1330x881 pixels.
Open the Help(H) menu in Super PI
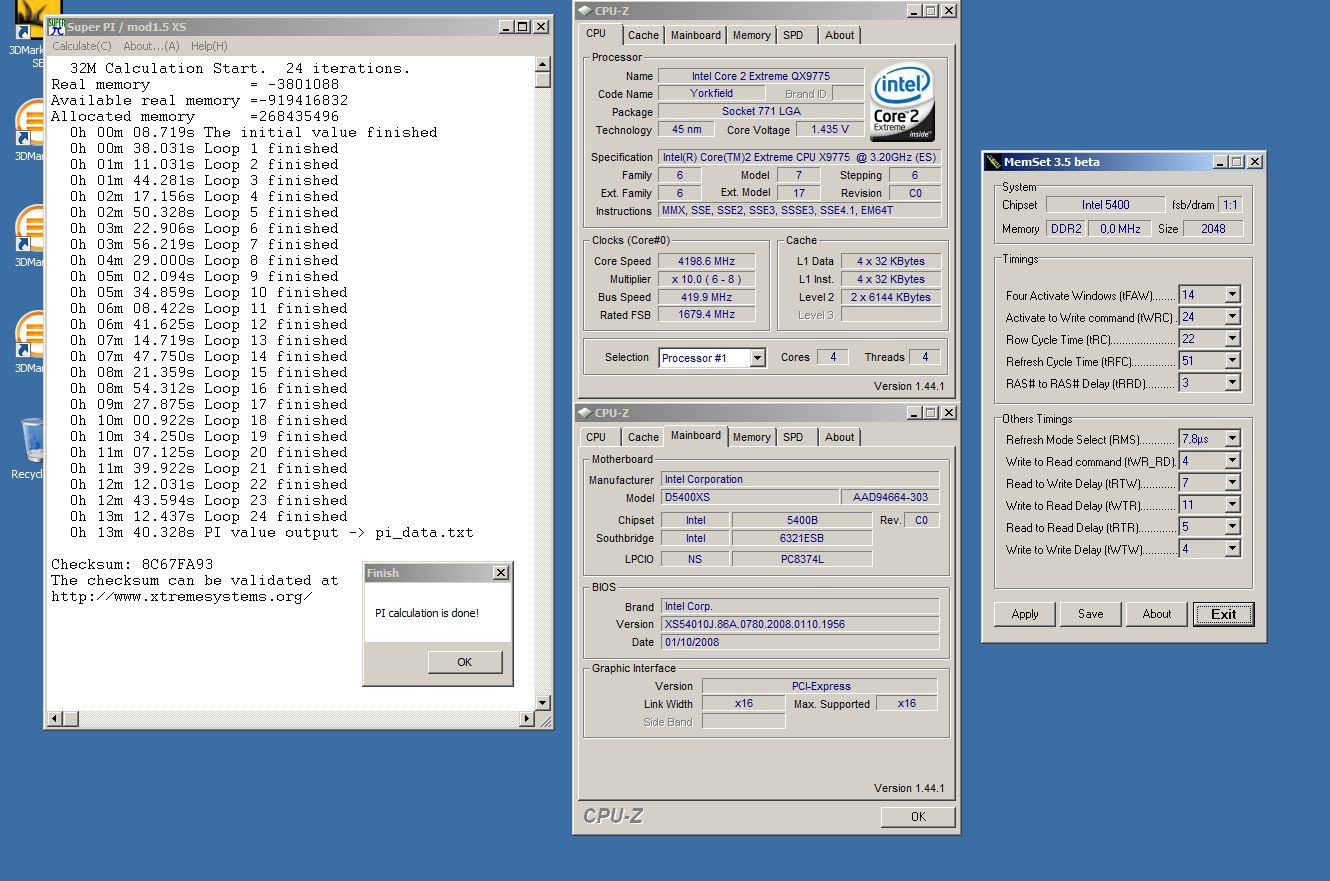(x=209, y=46)
